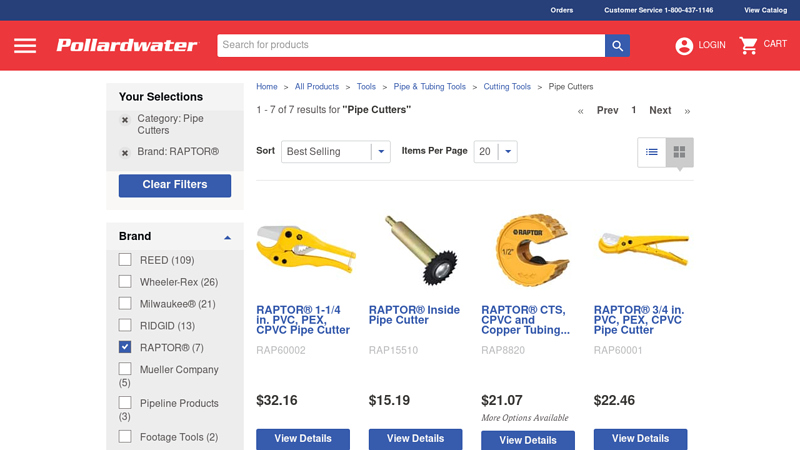This screenshot has height=450, width=800.
Task: Open the RAPTOR Inside Pipe Cutter link
Action: 414,315
